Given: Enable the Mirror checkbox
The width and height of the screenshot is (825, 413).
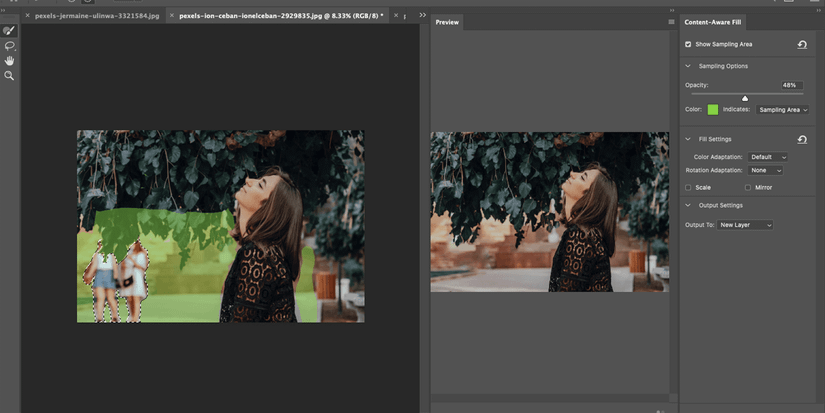Looking at the screenshot, I should (x=748, y=187).
